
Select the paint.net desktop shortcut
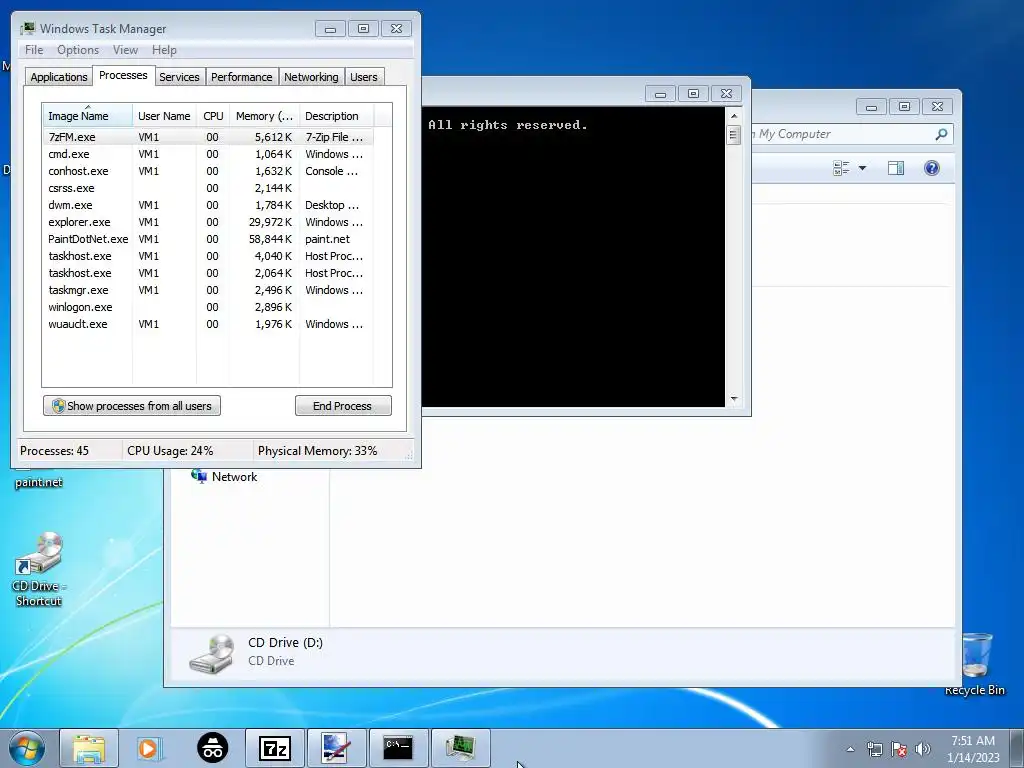pyautogui.click(x=39, y=482)
